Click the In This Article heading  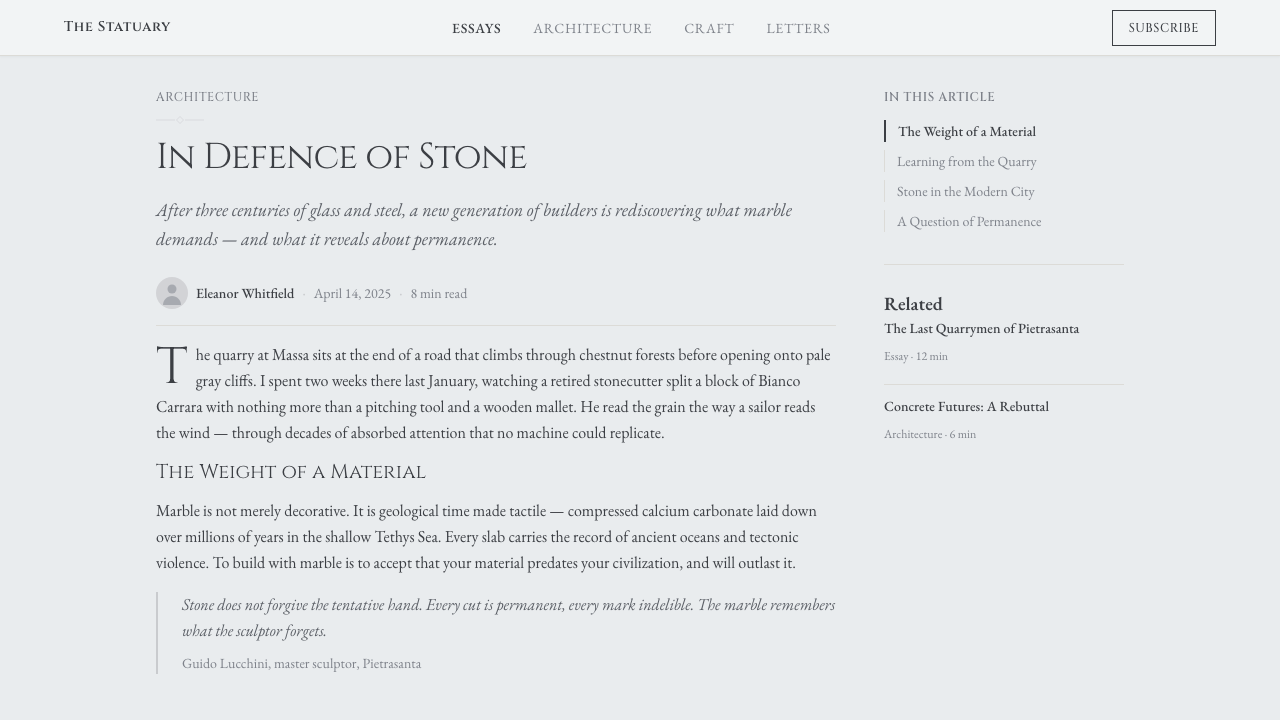click(939, 97)
